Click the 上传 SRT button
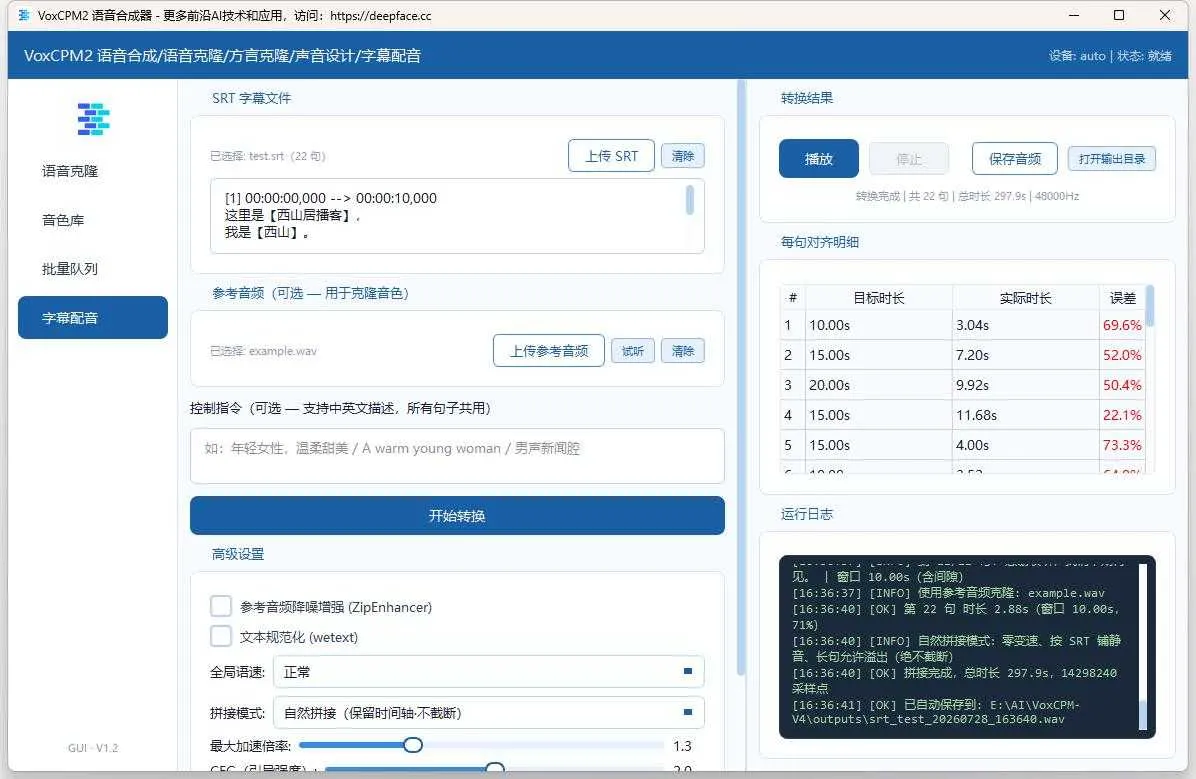The height and width of the screenshot is (779, 1196). click(611, 156)
